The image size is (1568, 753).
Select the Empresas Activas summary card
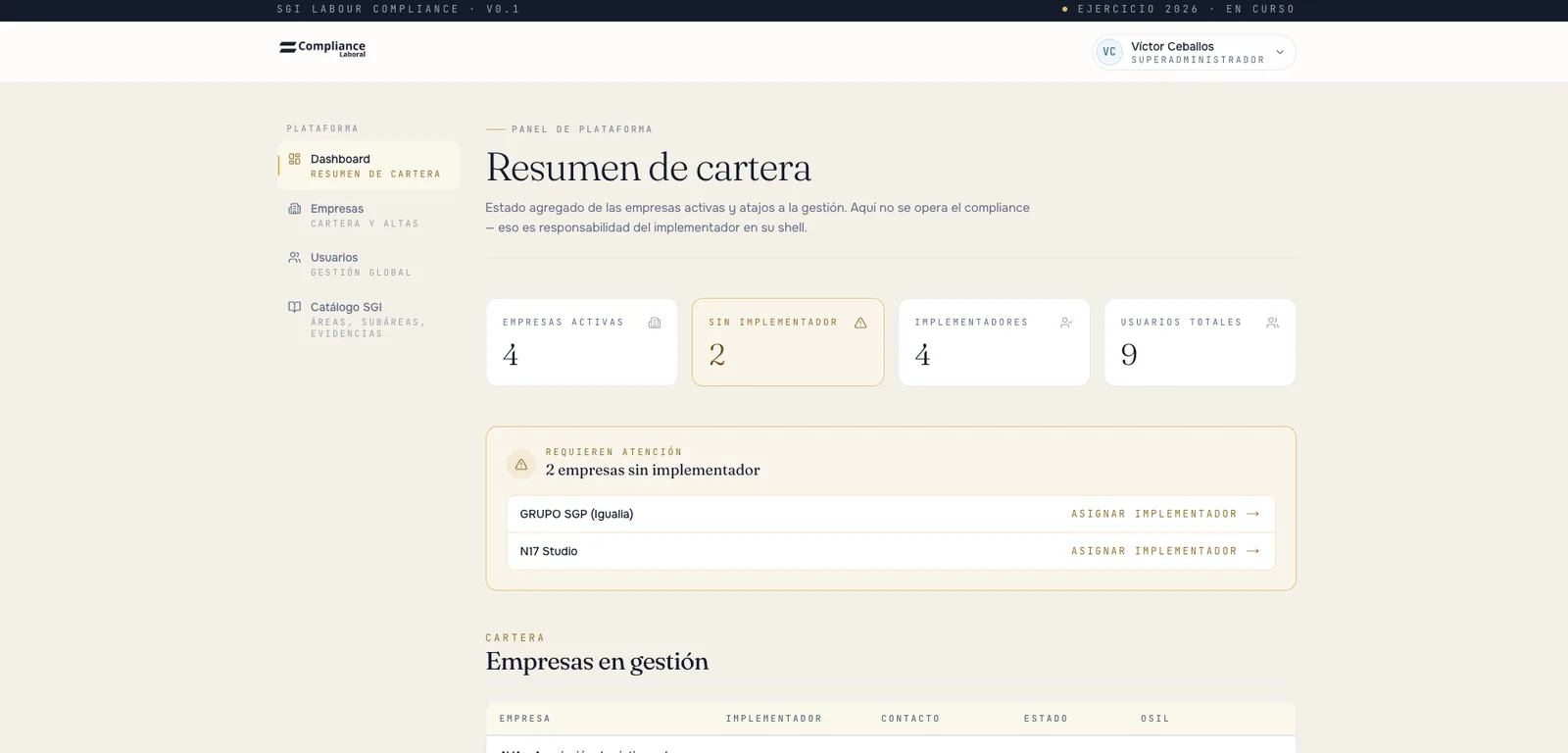pos(582,342)
